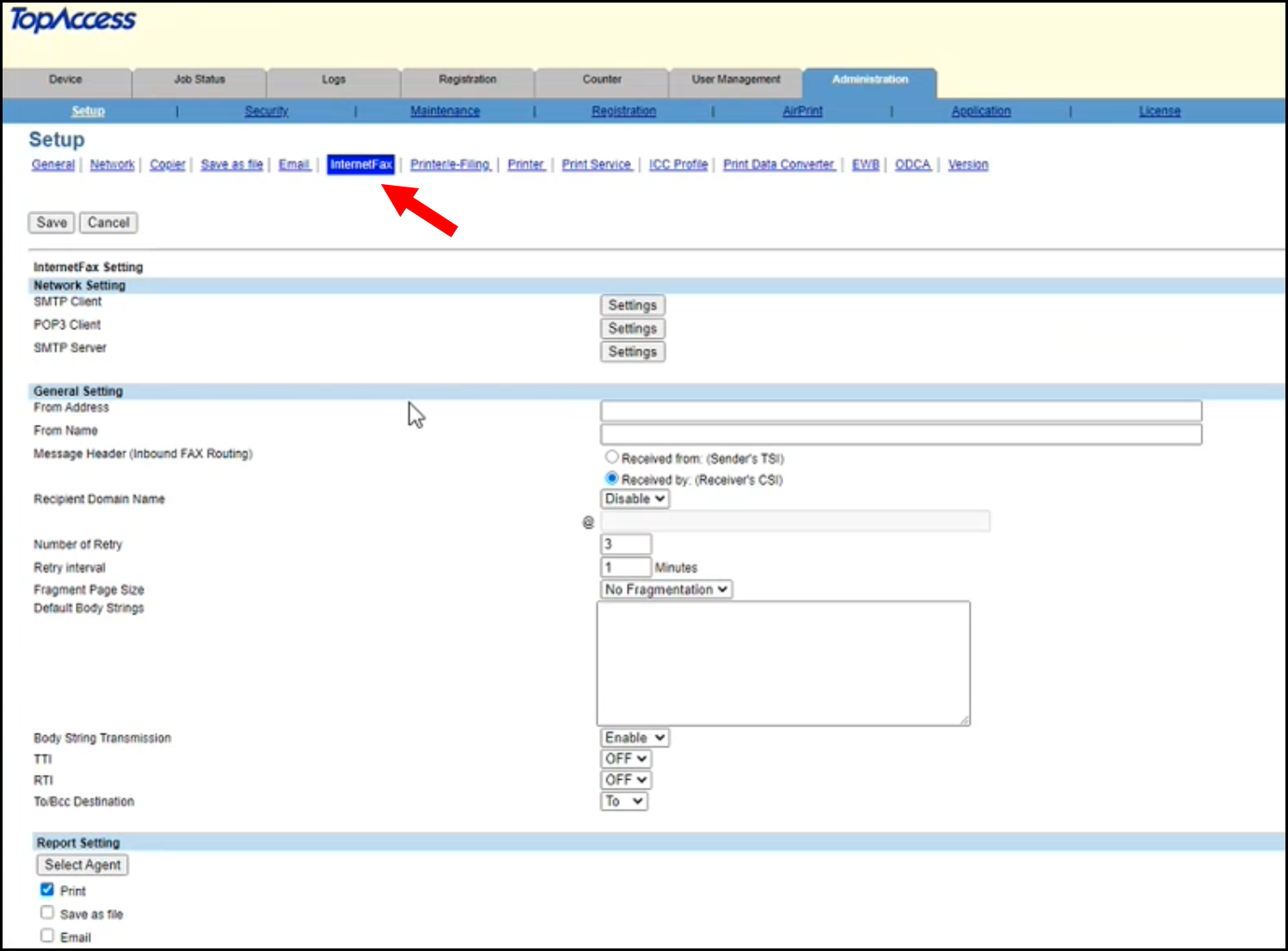Screen dimensions: 1288x951
Task: Uncheck the Print report option
Action: (x=46, y=889)
